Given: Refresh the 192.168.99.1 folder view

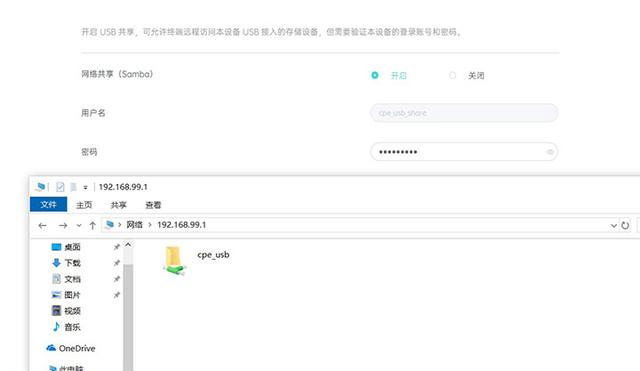Looking at the screenshot, I should [x=625, y=225].
